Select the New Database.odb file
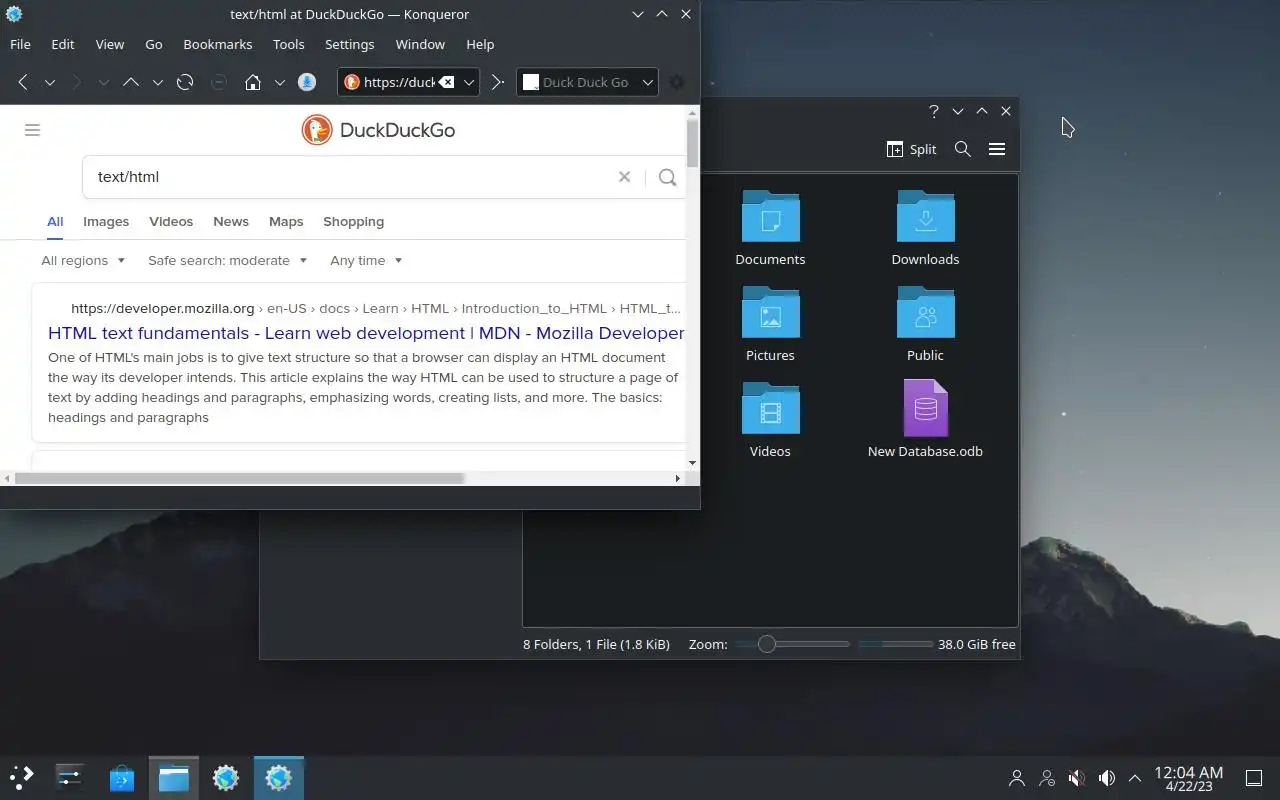The height and width of the screenshot is (800, 1280). [925, 420]
